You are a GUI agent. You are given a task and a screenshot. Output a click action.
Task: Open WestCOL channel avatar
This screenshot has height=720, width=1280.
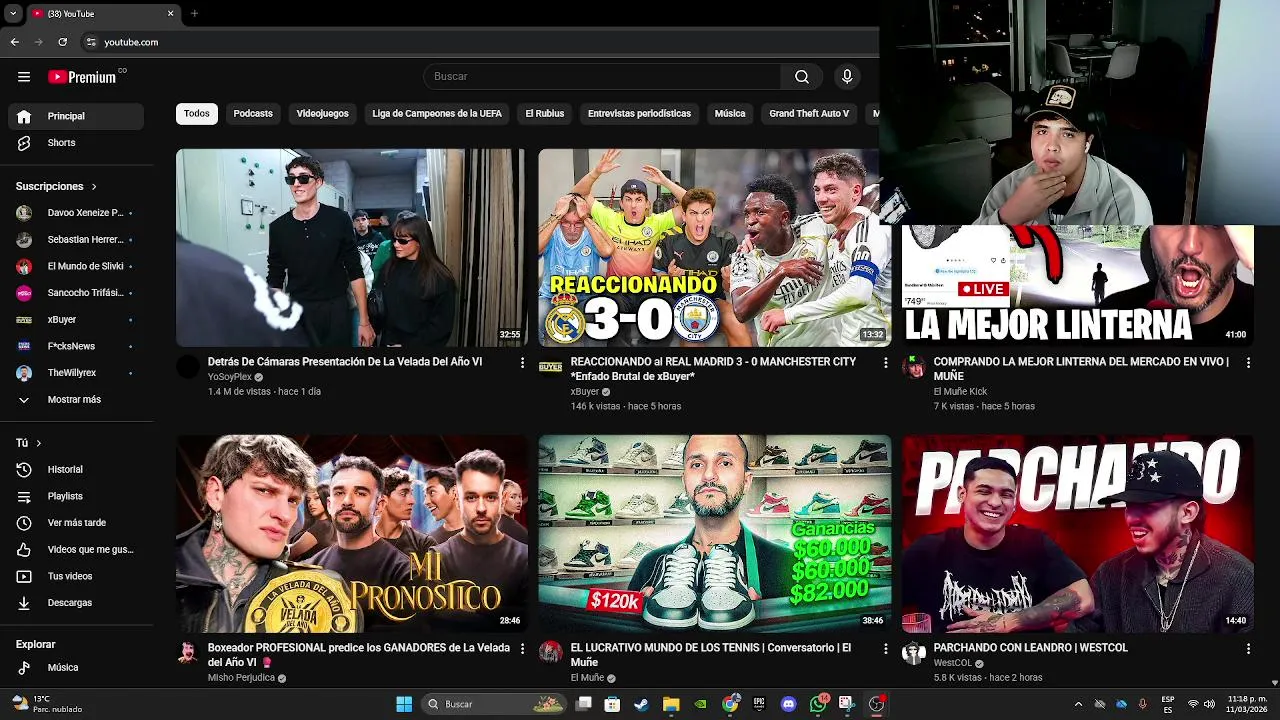click(914, 653)
